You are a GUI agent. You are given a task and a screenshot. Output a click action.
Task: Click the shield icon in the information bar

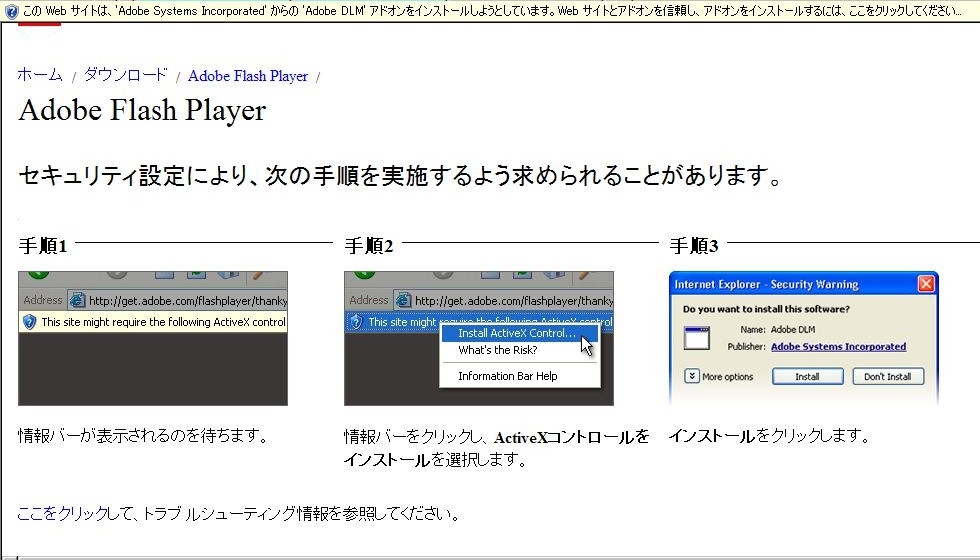[11, 11]
